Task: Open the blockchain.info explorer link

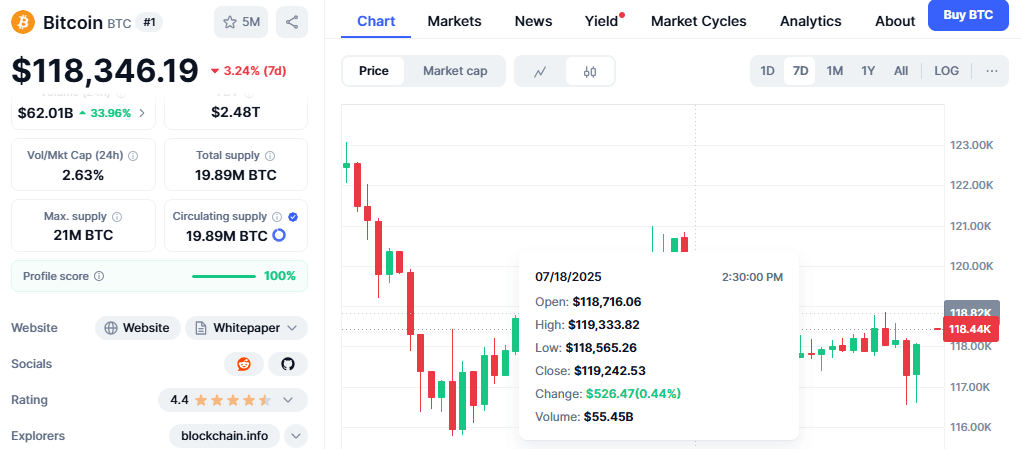Action: tap(225, 435)
